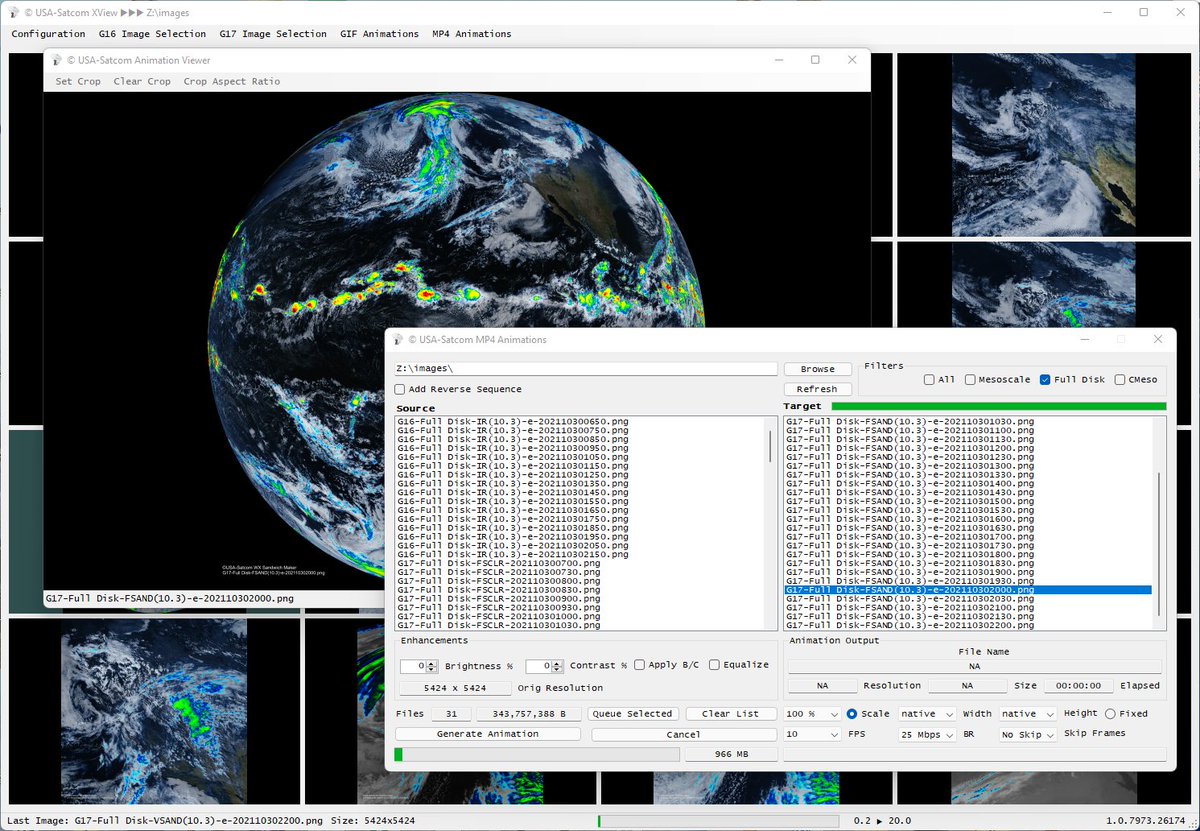
Task: Open the 25 Mbps bitrate dropdown
Action: click(926, 734)
